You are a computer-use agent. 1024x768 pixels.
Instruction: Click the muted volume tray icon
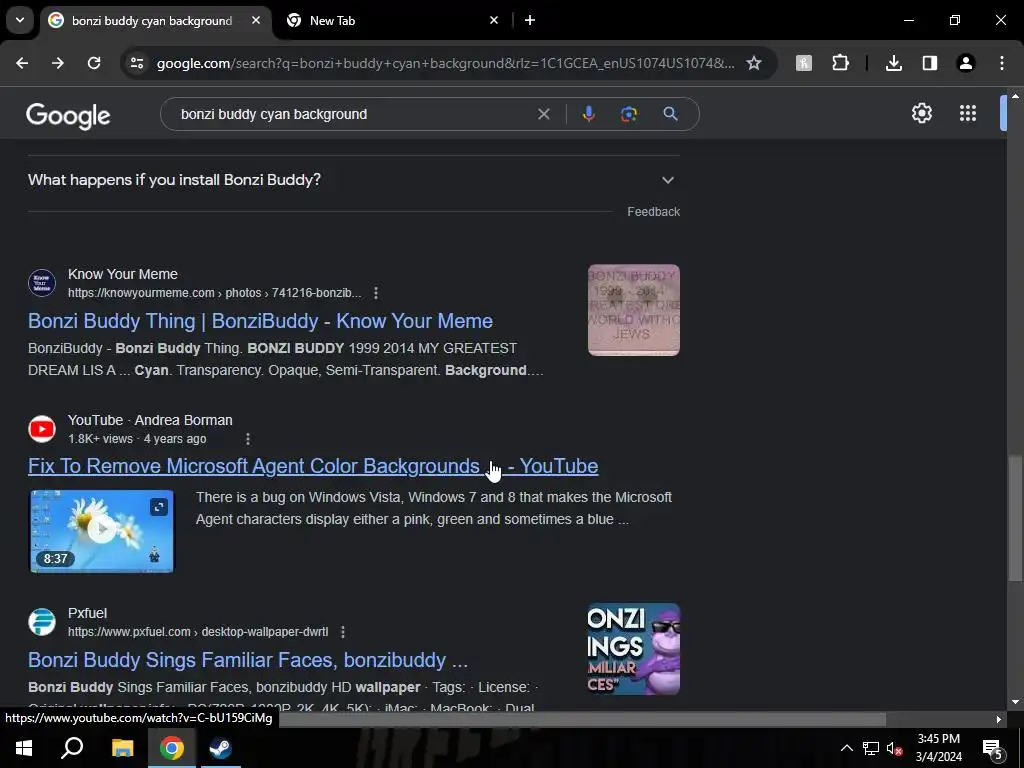pyautogui.click(x=895, y=748)
